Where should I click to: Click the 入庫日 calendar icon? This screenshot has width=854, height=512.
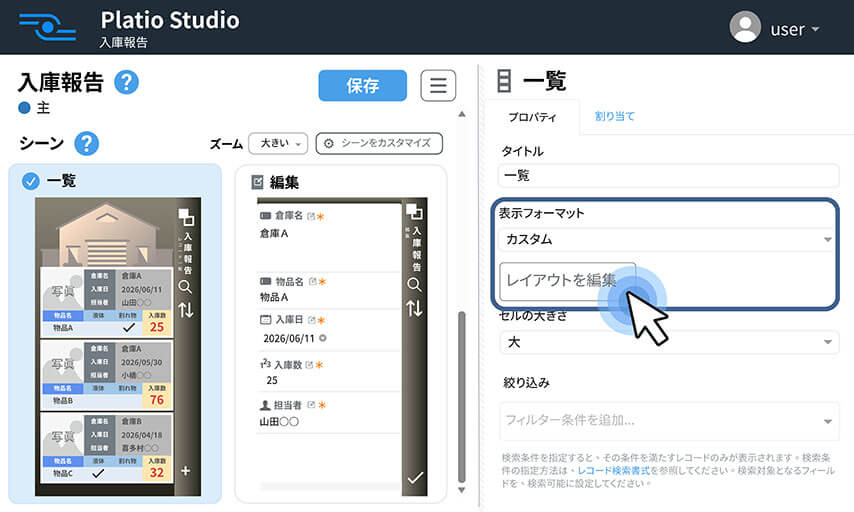266,320
